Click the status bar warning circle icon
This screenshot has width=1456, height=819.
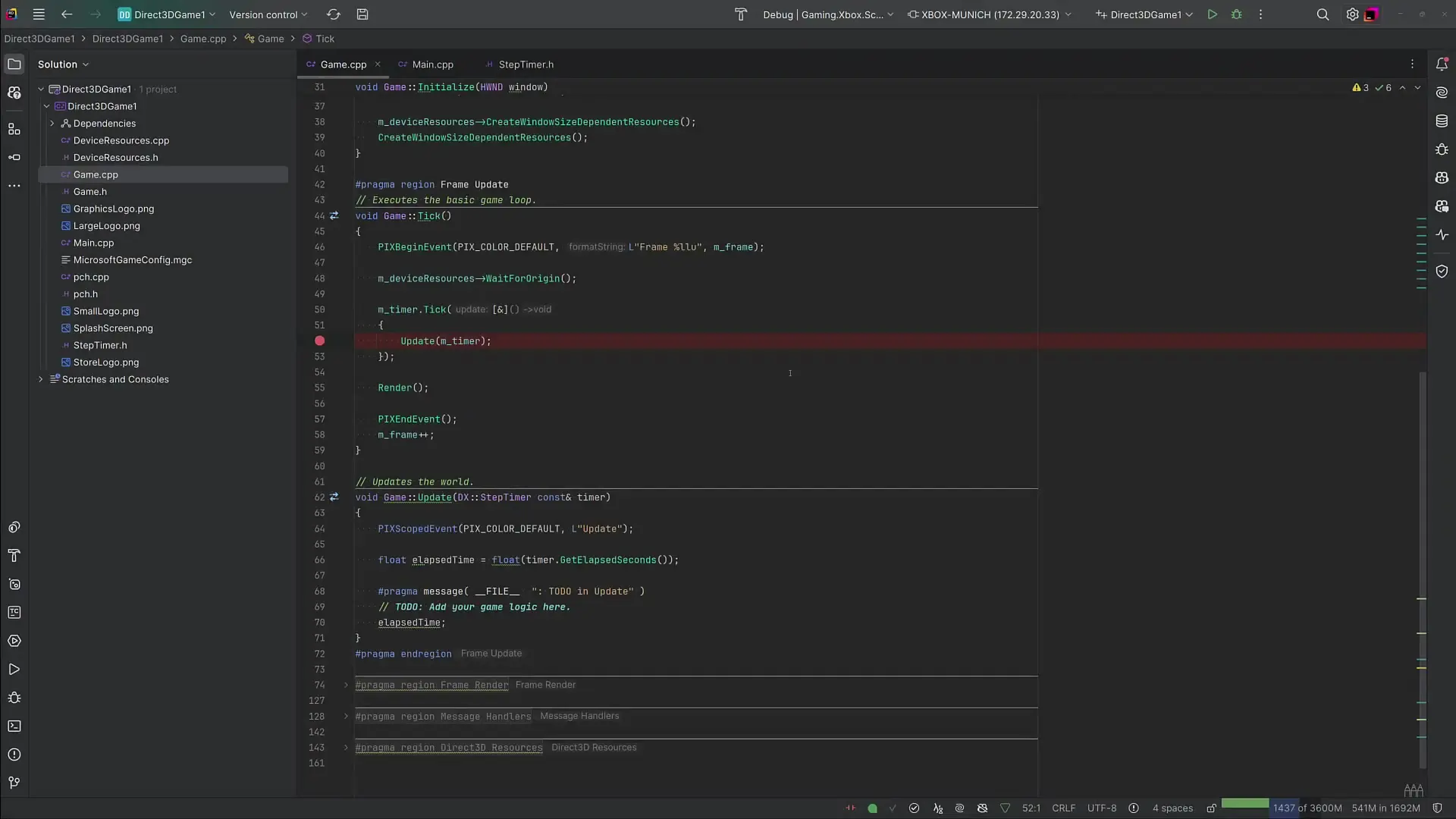(x=1134, y=808)
